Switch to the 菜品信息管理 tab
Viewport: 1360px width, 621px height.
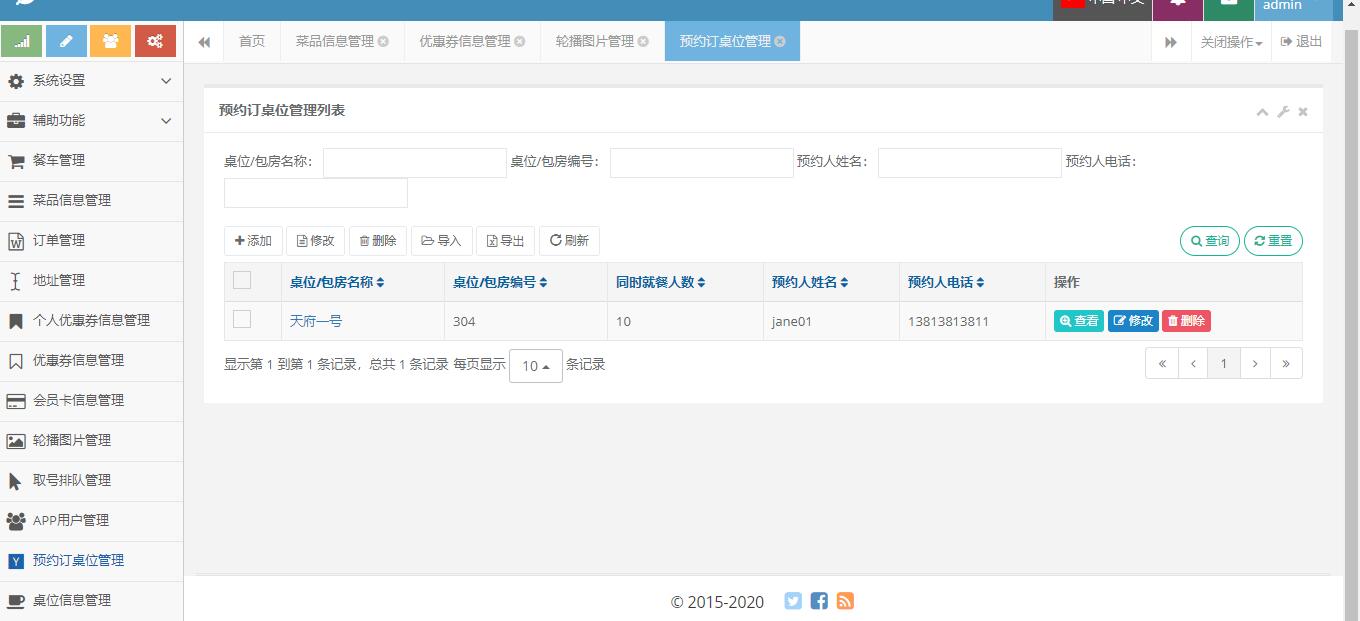click(x=335, y=41)
